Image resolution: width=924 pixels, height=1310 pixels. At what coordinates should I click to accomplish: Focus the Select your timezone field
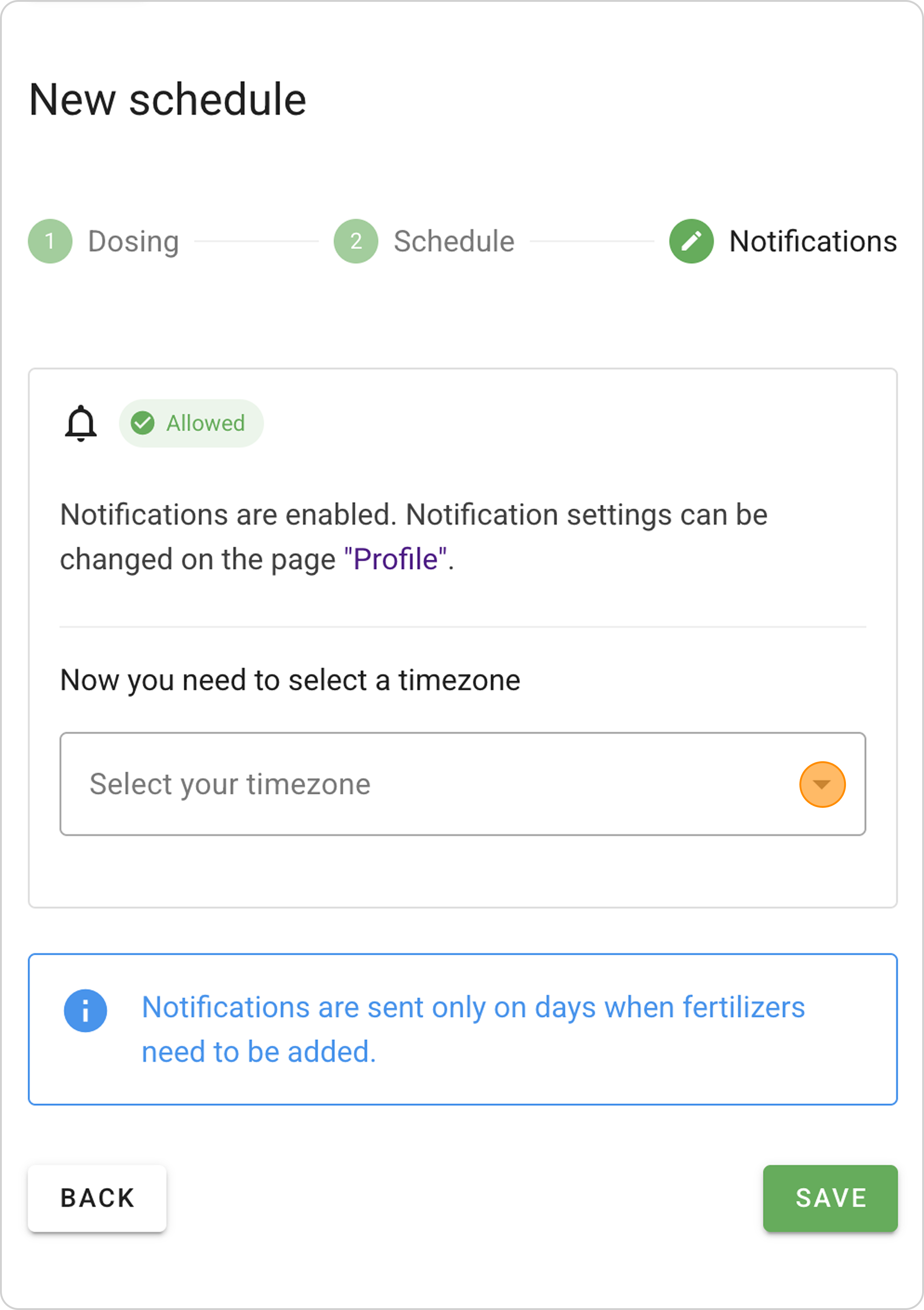click(400, 784)
